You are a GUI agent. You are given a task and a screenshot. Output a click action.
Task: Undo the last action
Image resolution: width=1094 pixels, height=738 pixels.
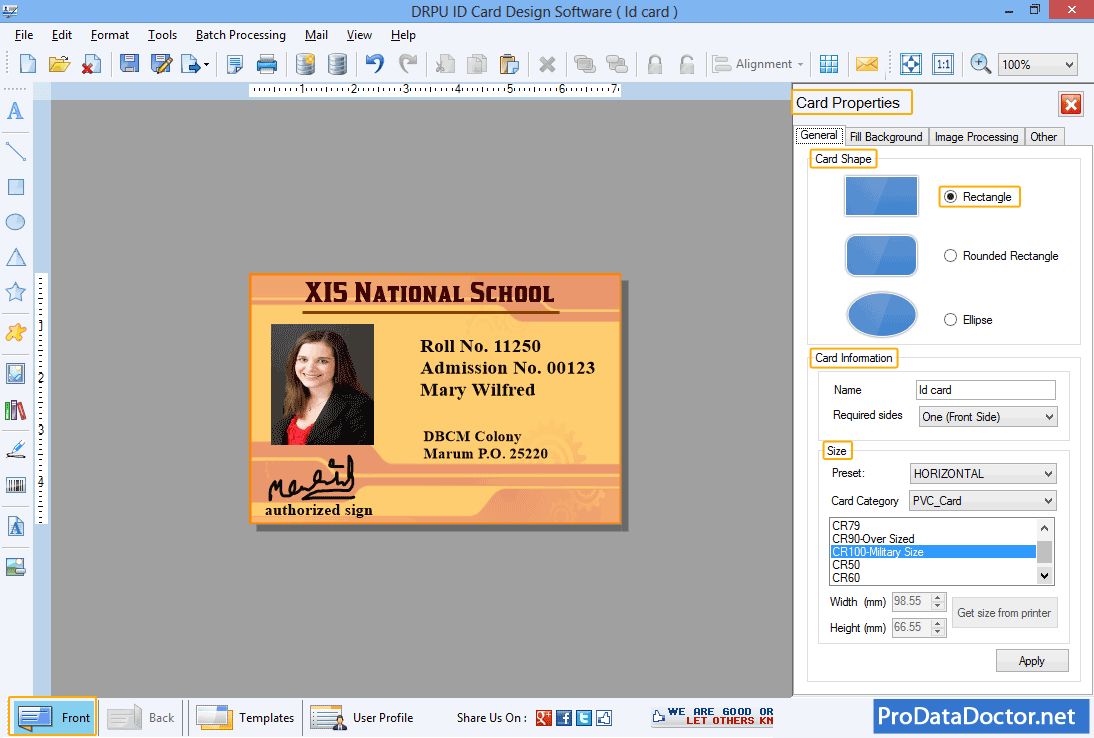[374, 65]
